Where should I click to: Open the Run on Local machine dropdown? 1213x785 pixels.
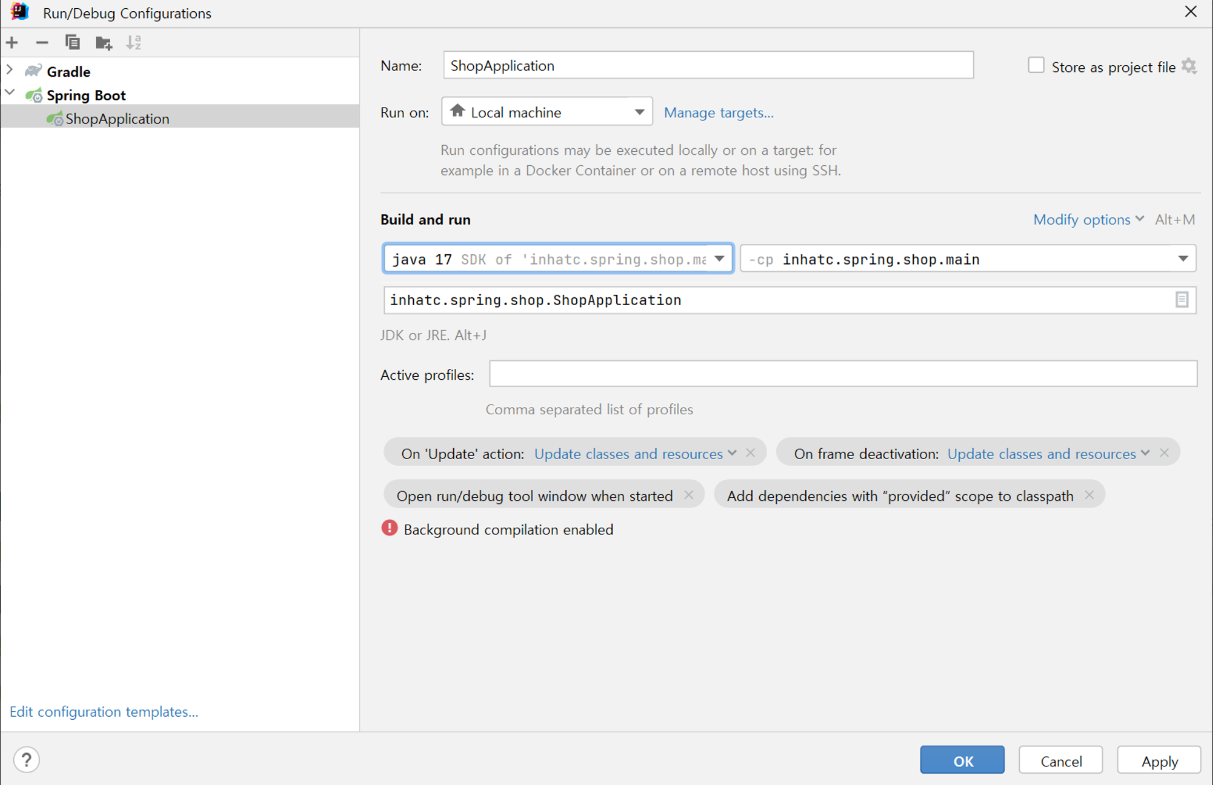pos(547,111)
